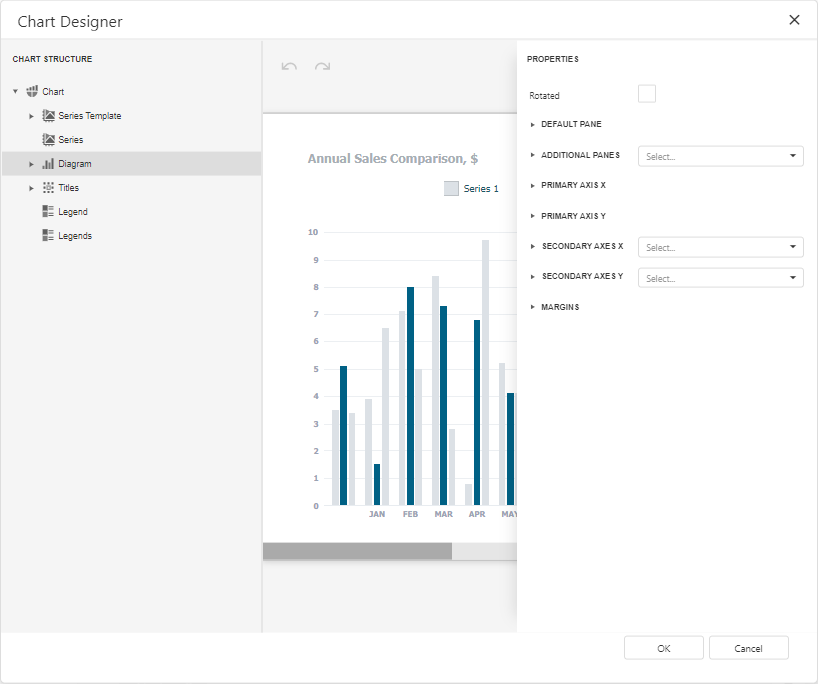
Task: Click the chart preview horizontal scrollbar
Action: [x=357, y=551]
